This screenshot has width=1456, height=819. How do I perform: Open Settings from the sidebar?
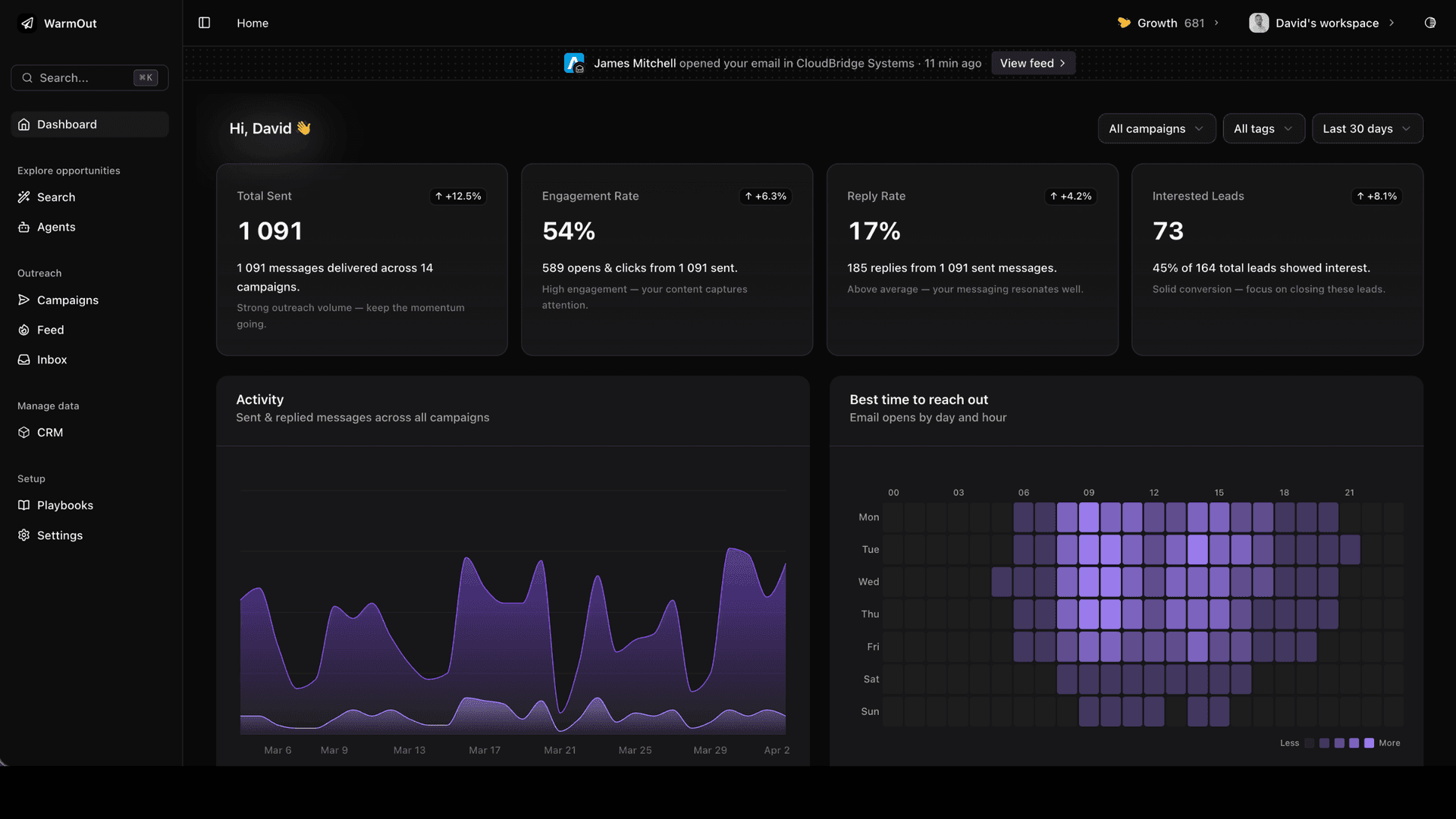(59, 535)
